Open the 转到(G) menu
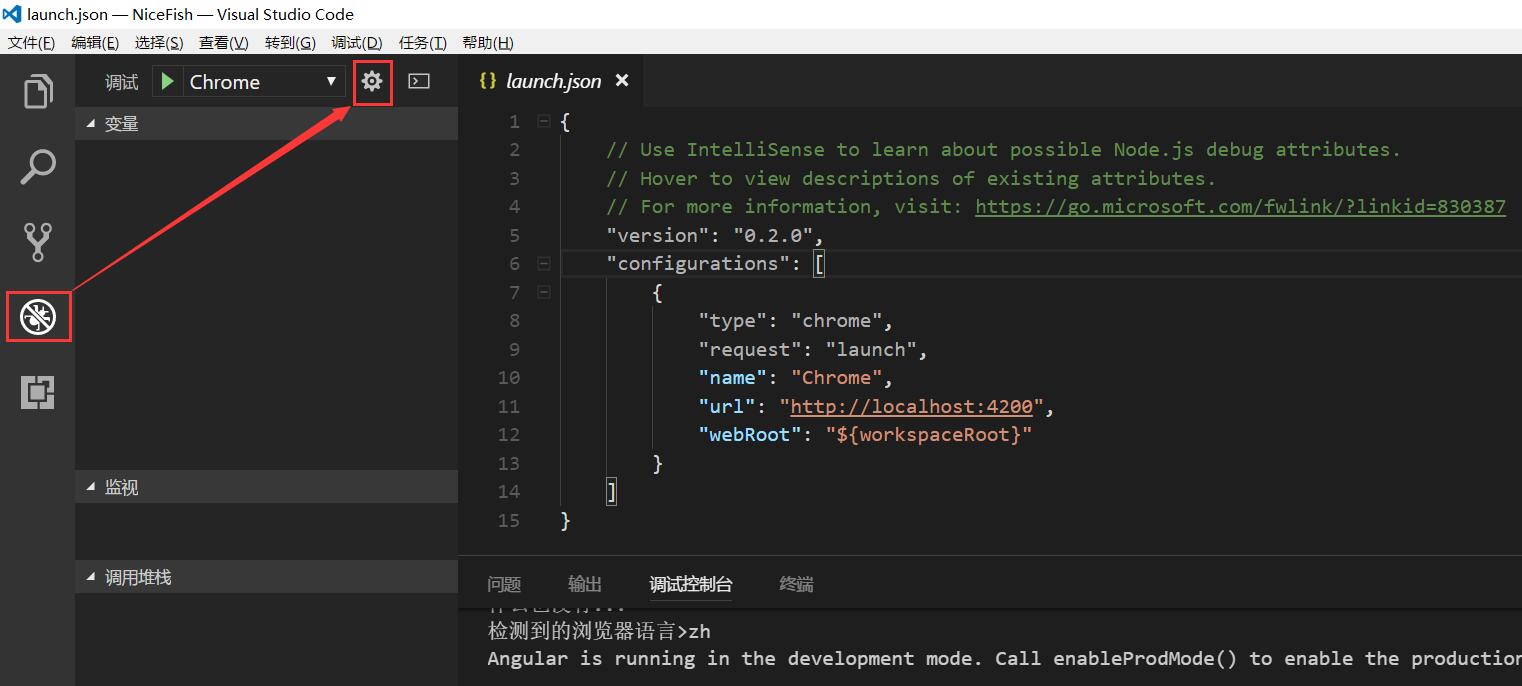Screen dimensions: 1522x686 coord(290,42)
